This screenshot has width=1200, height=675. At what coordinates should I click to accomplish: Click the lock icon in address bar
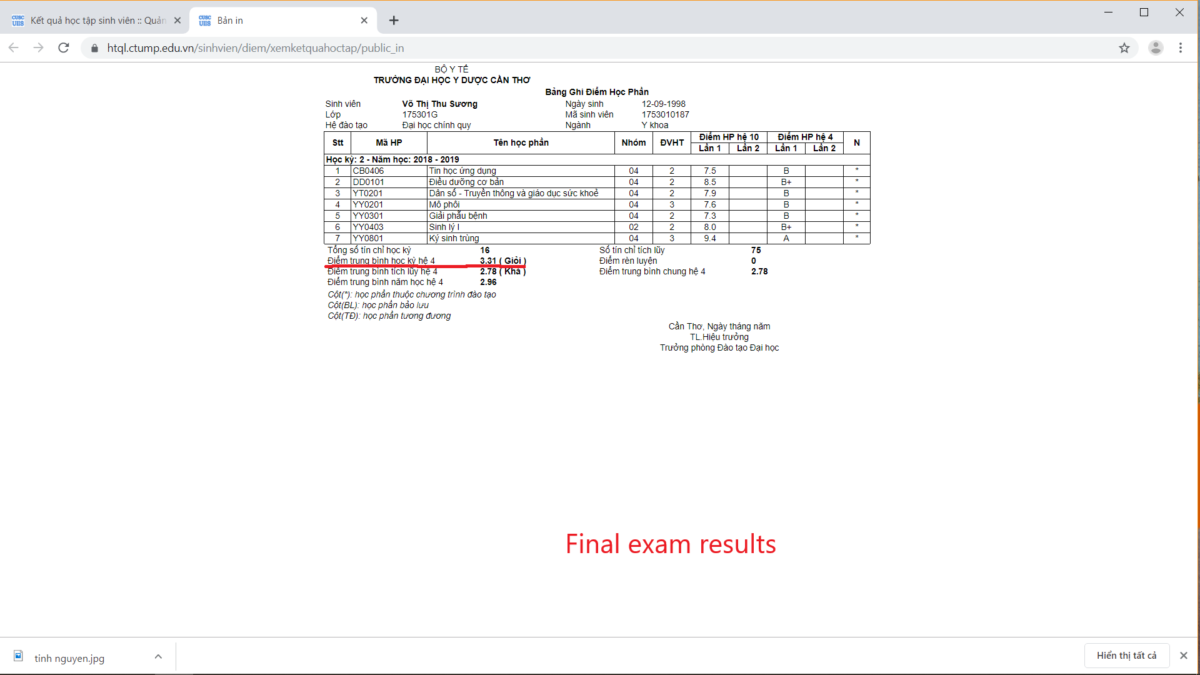(x=95, y=48)
